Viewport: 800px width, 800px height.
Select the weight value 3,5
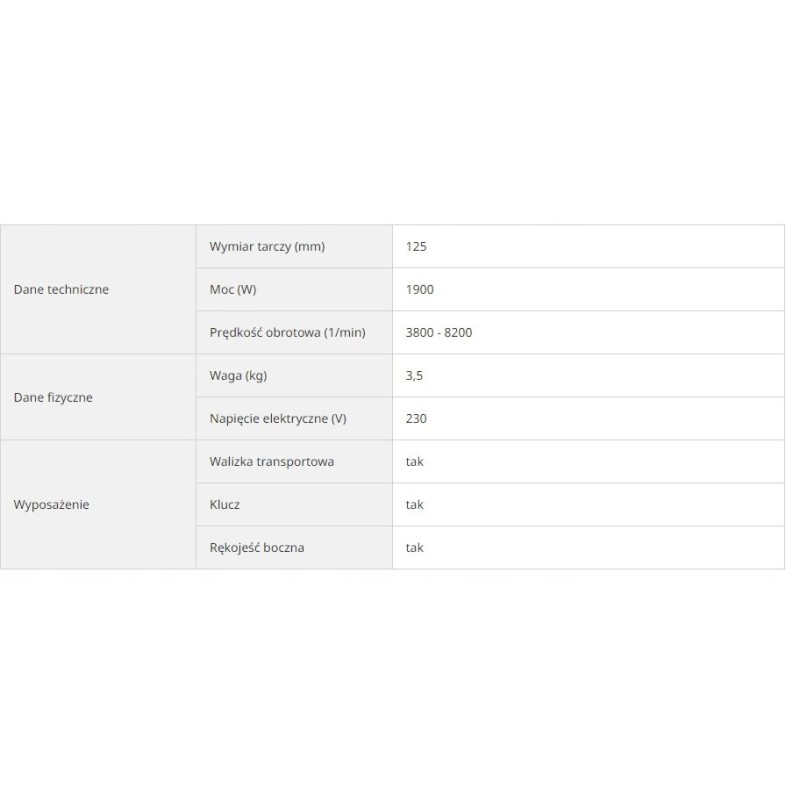414,376
